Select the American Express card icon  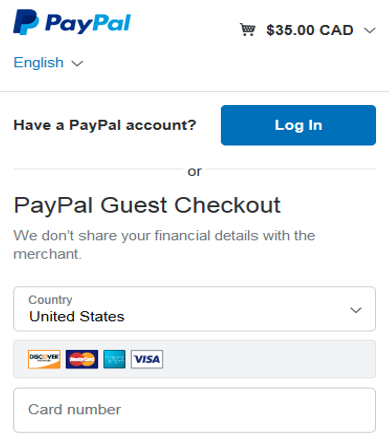pyautogui.click(x=114, y=359)
